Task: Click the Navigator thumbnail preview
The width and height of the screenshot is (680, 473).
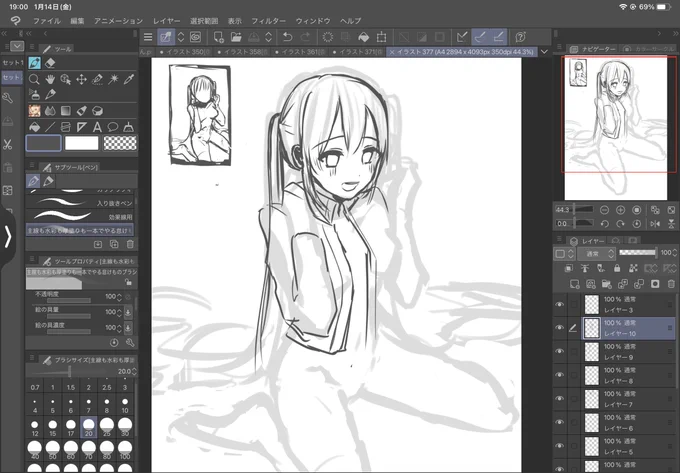Action: [x=615, y=128]
